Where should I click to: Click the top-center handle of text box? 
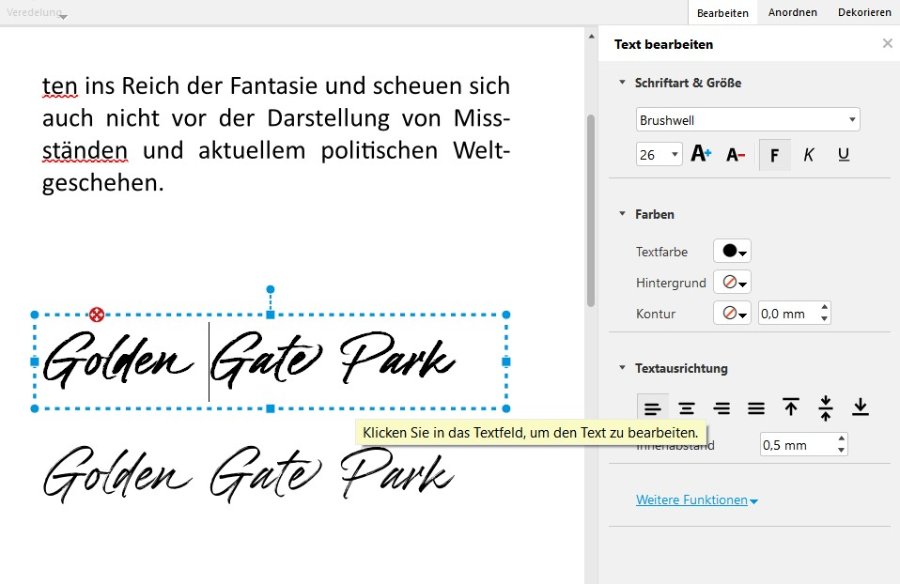point(270,315)
